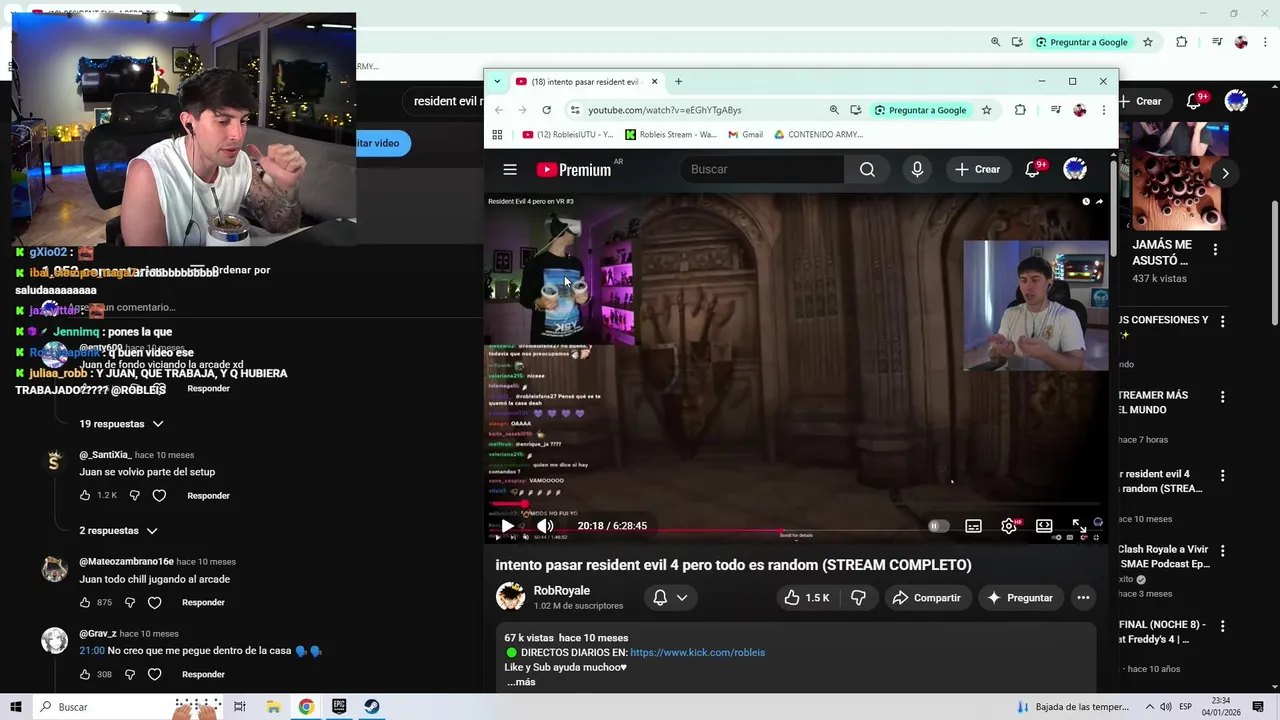Viewport: 1280px width, 720px height.
Task: Open more actions three dots under video
Action: 1083,598
